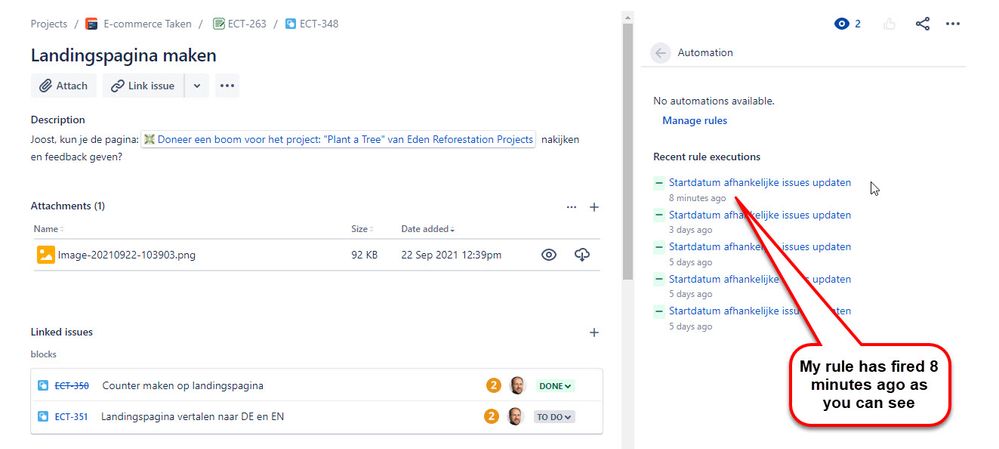This screenshot has height=449, width=999.
Task: Click the priority badge on ECT-350
Action: click(493, 385)
